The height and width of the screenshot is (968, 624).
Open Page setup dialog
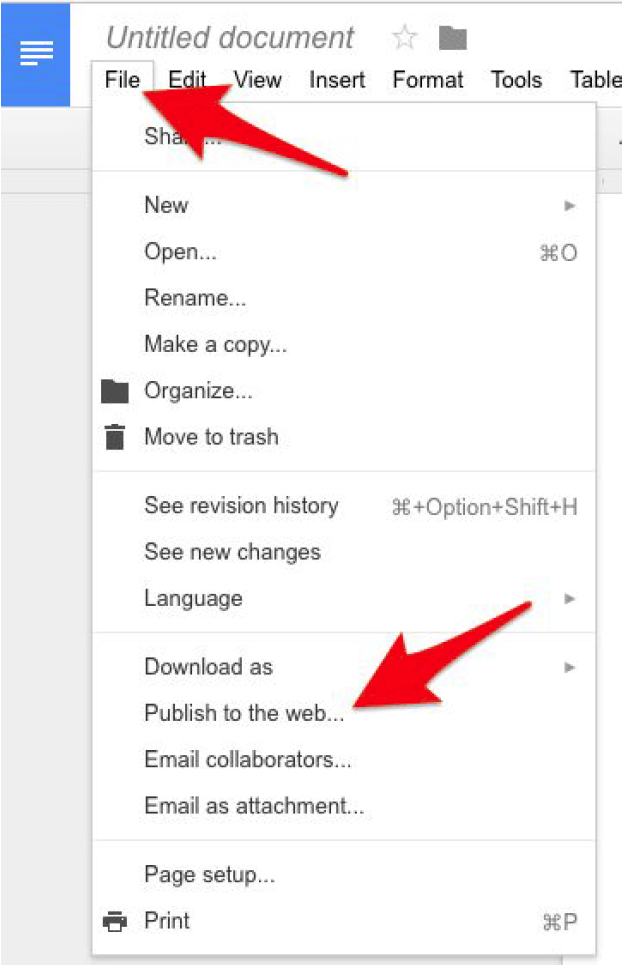point(209,875)
